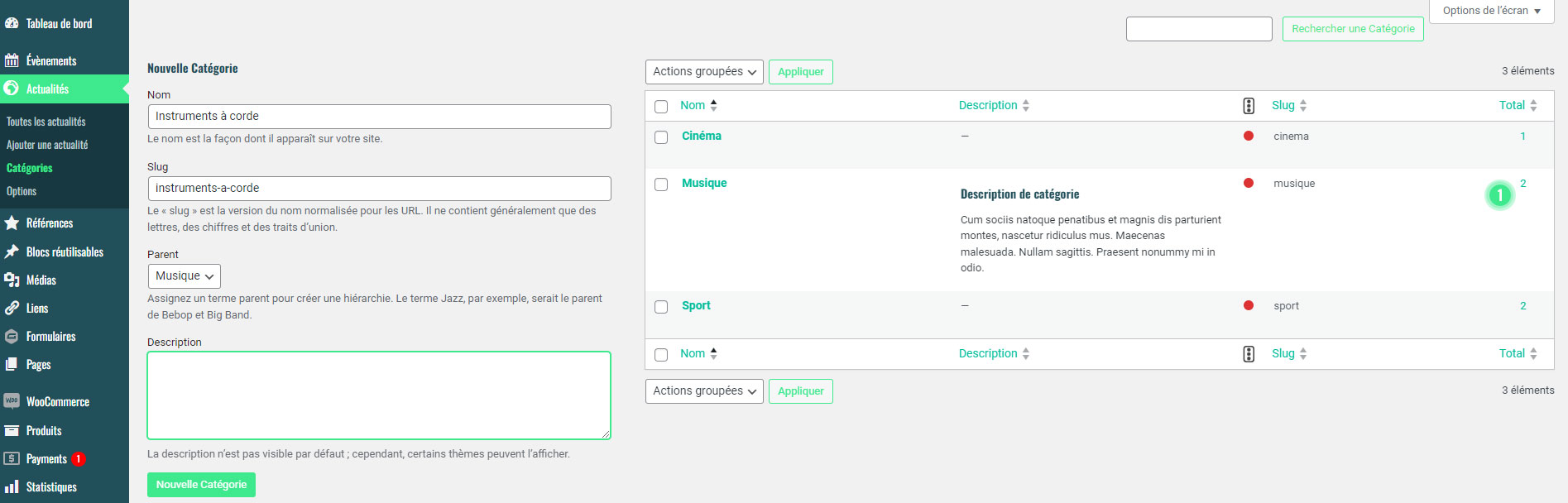Select the Musique category row checkbox
1568x503 pixels.
click(661, 184)
